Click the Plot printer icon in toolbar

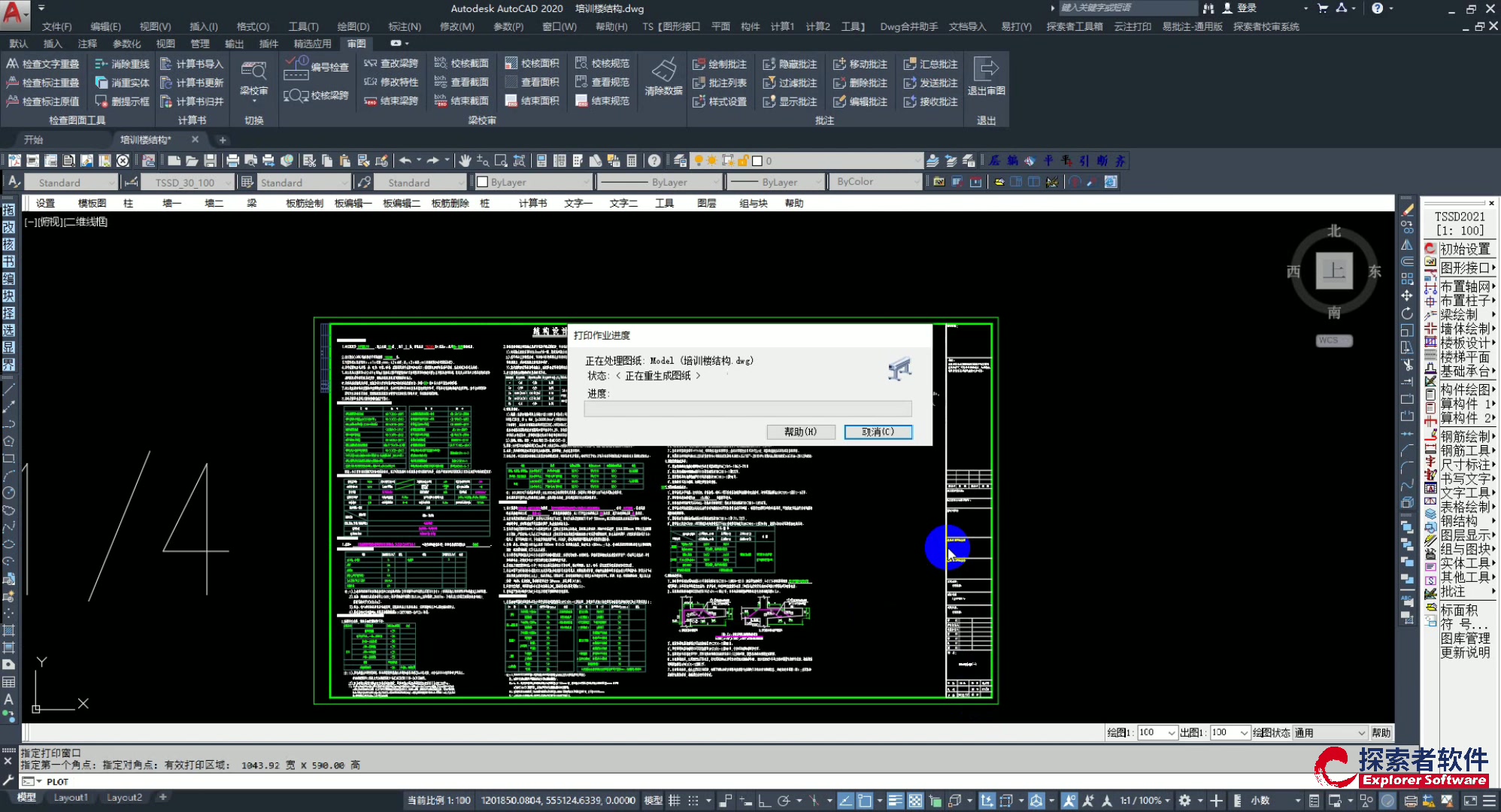pyautogui.click(x=232, y=160)
